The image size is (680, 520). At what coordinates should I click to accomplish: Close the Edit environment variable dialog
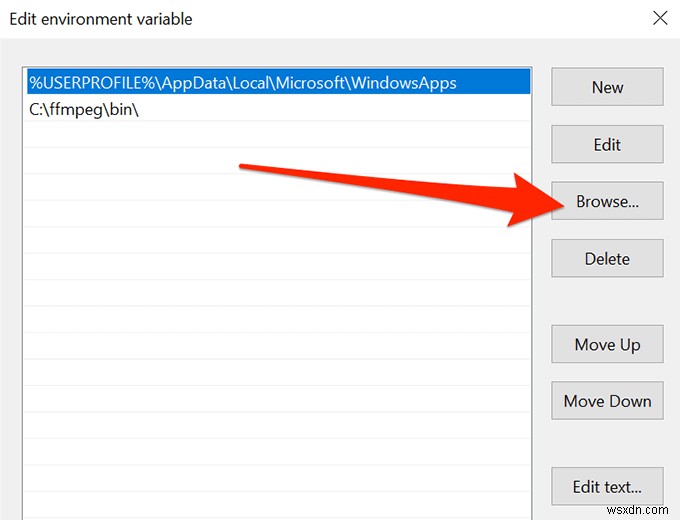tap(660, 18)
